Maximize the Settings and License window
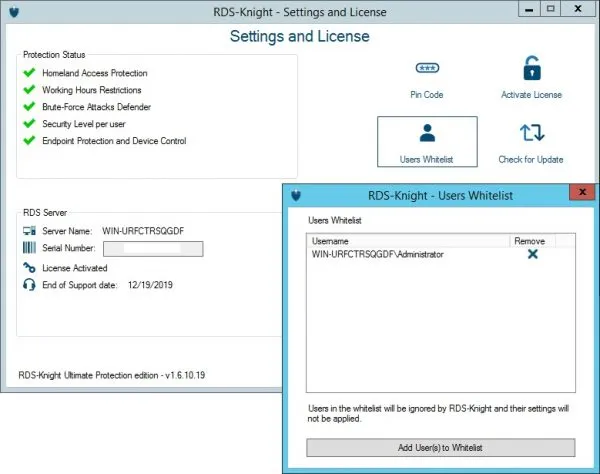Screen dimensions: 600x474 point(550,9)
